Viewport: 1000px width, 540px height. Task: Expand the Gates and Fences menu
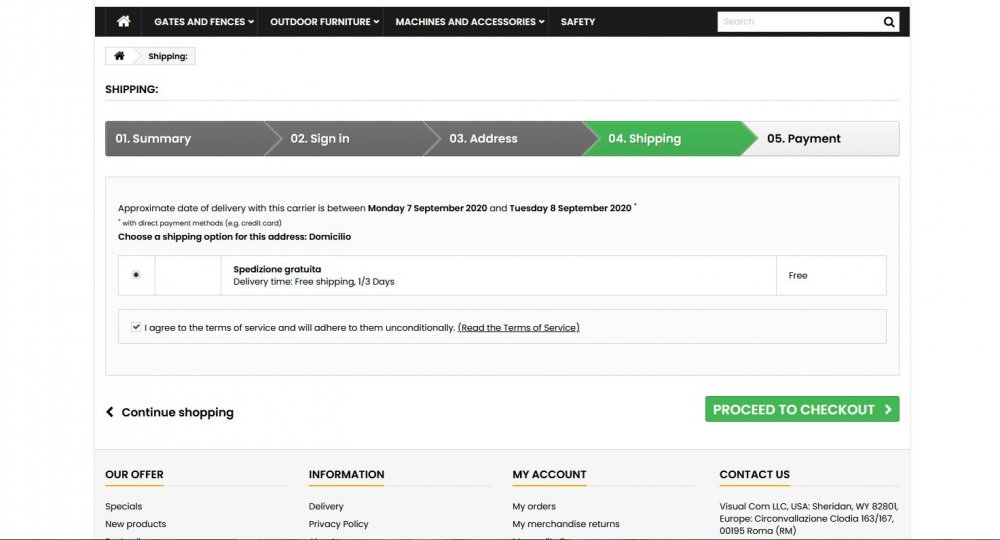point(203,22)
